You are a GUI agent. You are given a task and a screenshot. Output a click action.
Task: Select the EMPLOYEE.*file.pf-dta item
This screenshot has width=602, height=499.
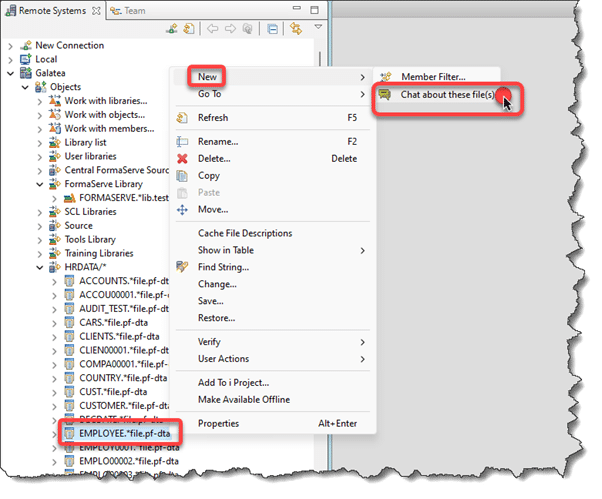click(128, 433)
